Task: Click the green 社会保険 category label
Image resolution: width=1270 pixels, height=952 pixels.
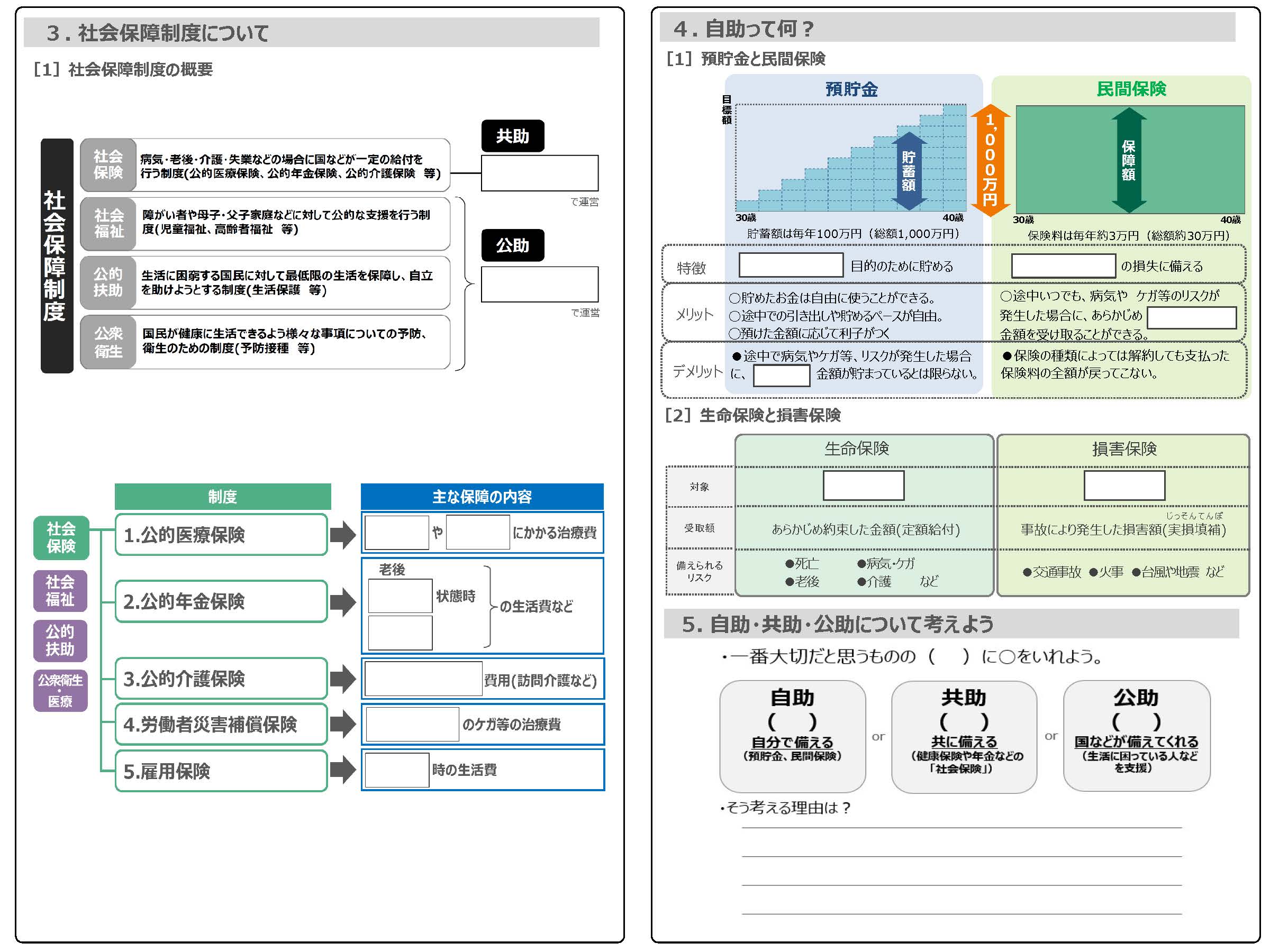Action: [61, 538]
